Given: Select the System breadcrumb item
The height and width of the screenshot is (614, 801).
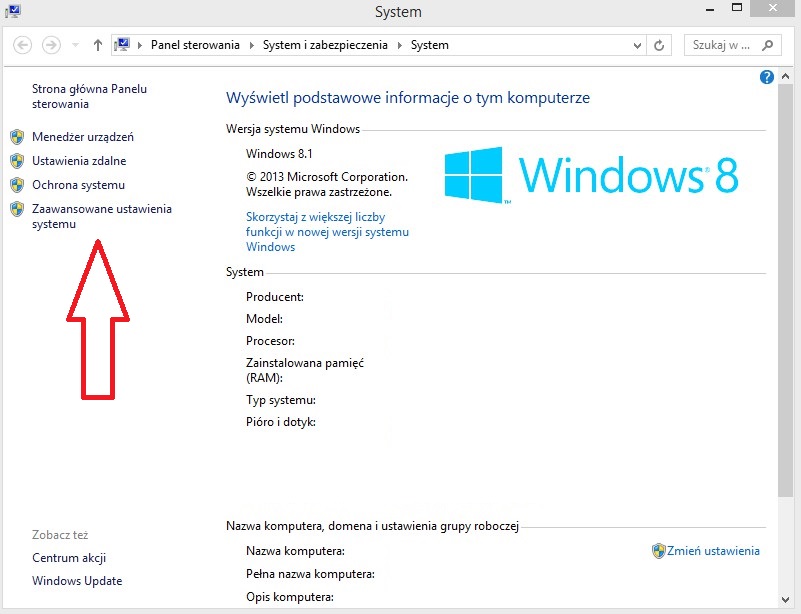Looking at the screenshot, I should click(x=430, y=45).
